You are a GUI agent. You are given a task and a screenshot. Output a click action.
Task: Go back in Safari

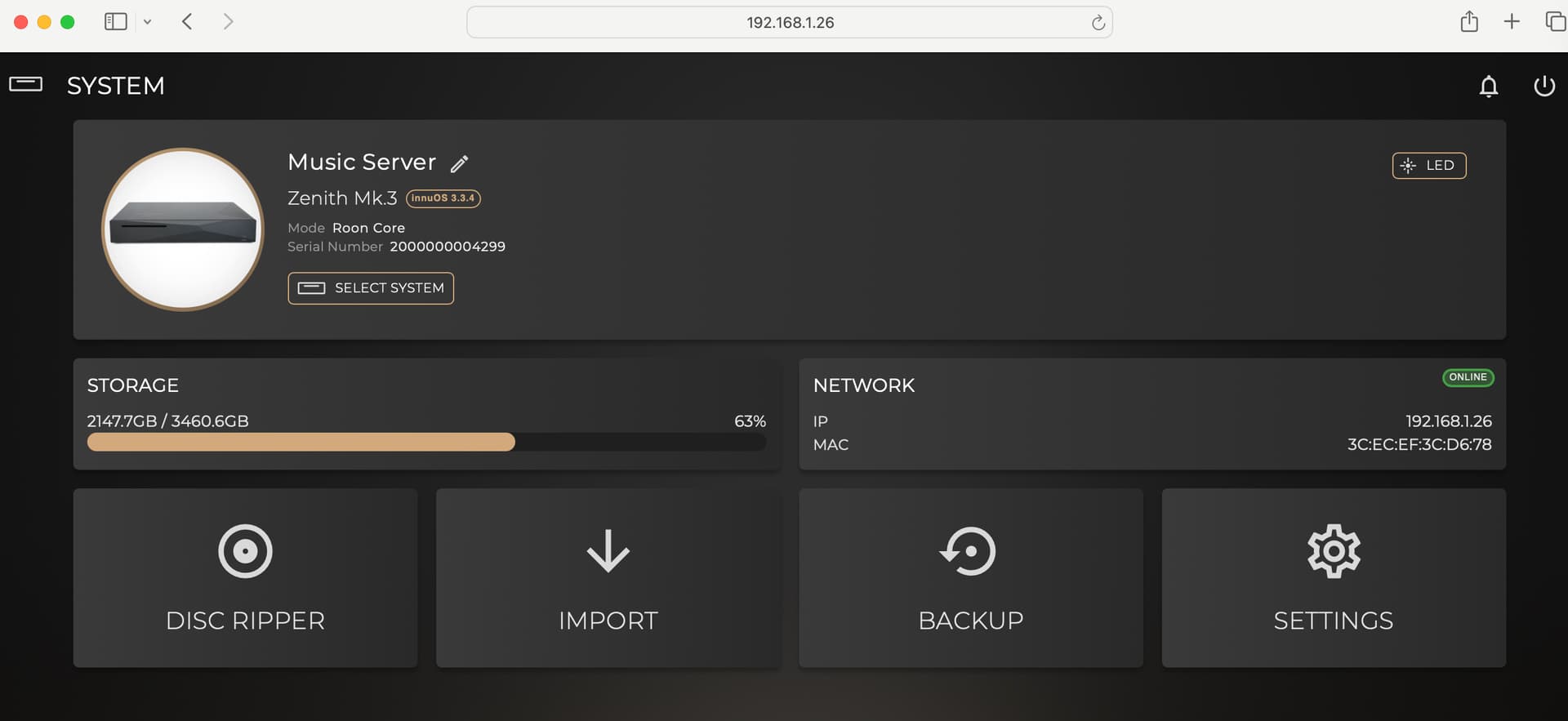(x=187, y=22)
